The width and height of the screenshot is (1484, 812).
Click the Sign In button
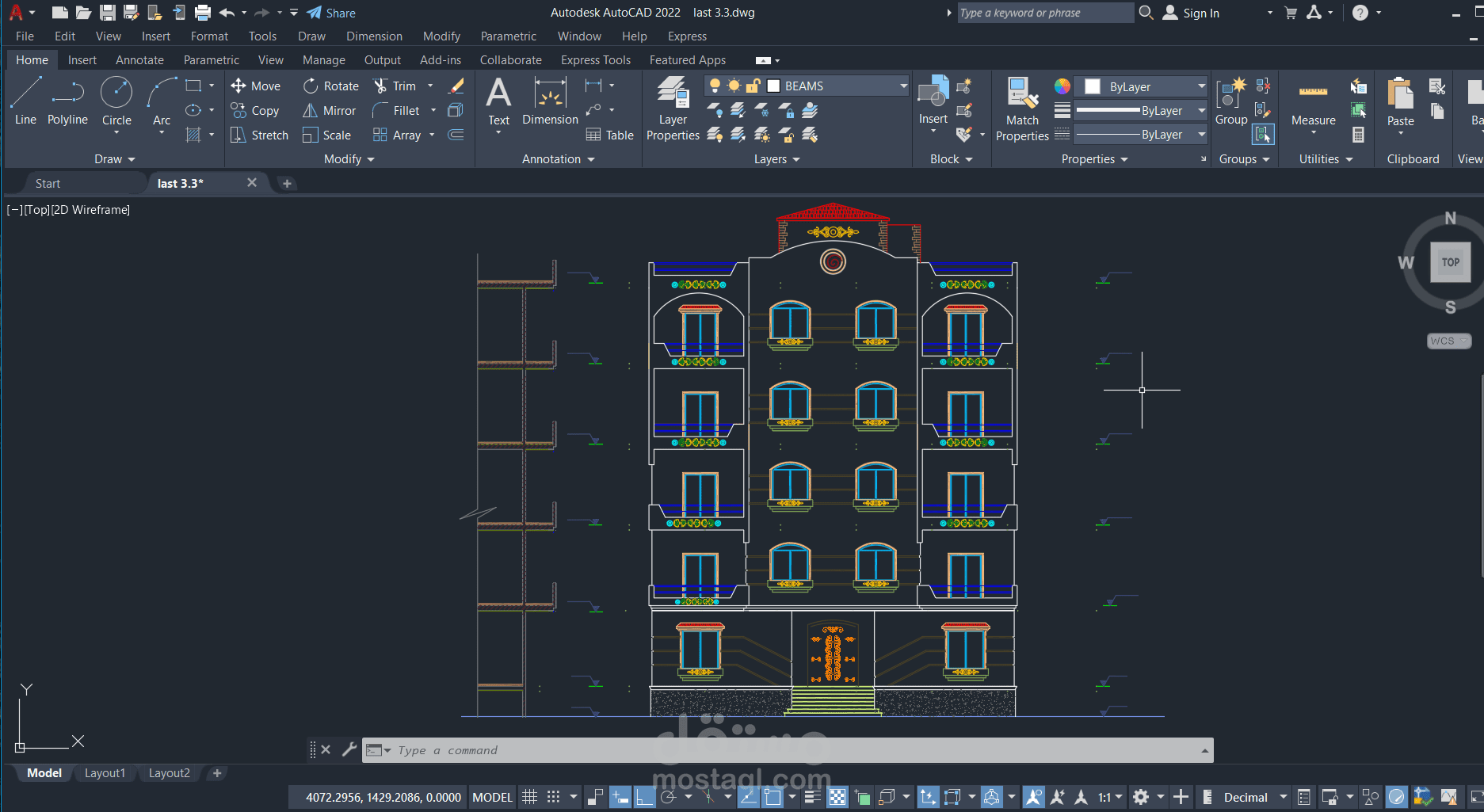(1191, 13)
